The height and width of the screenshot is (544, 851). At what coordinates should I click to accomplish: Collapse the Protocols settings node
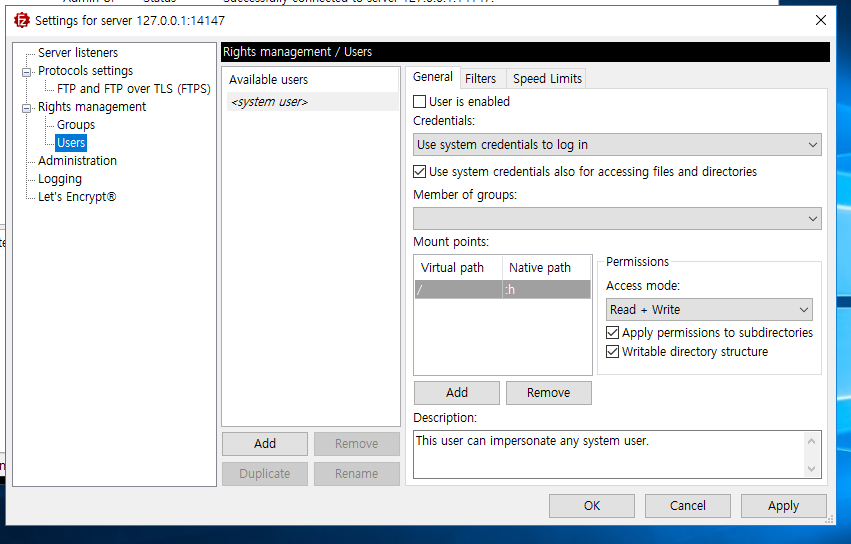pos(26,72)
